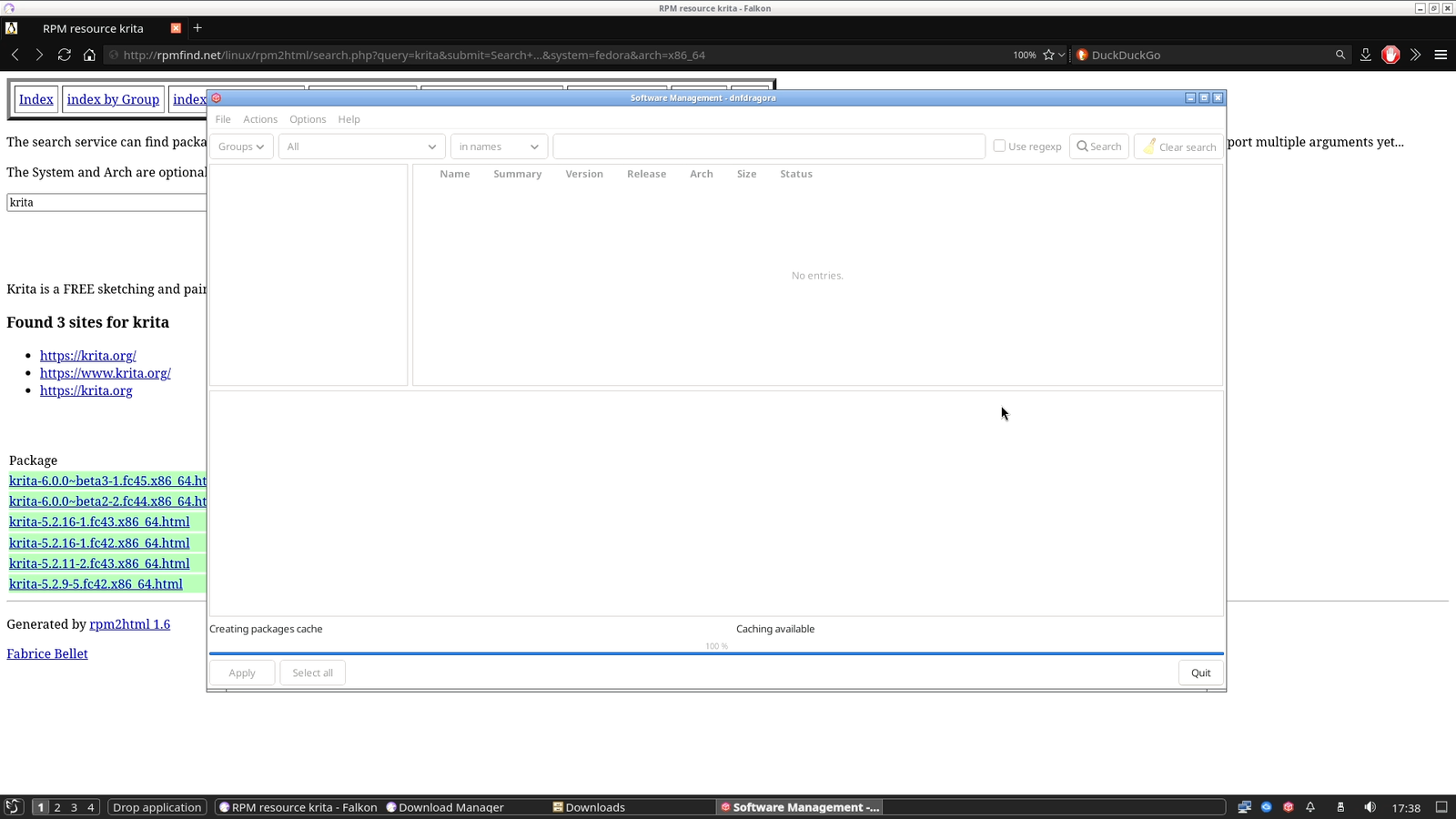
Task: Open the www.krita.org link
Action: pos(106,373)
